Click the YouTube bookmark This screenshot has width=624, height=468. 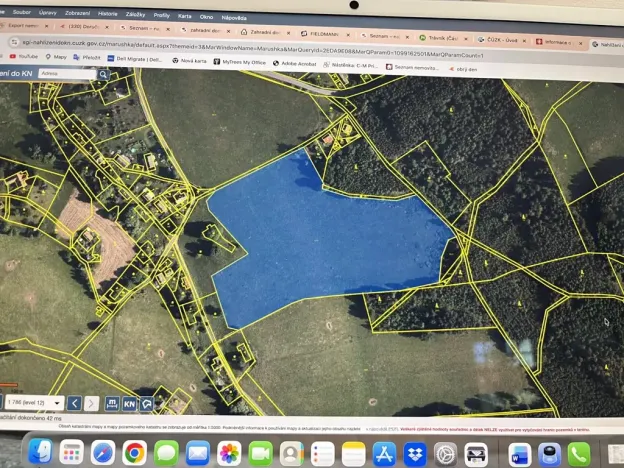pos(20,58)
